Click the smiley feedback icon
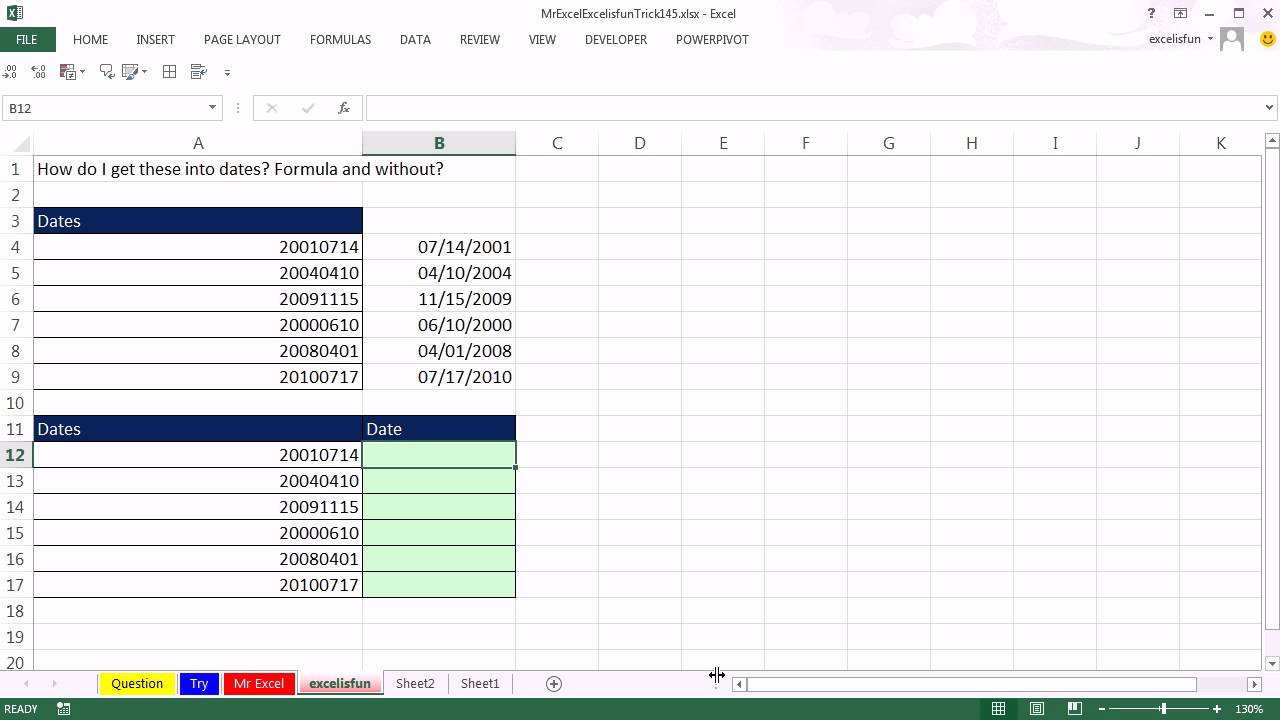Screen dimensions: 1280x720 coord(1267,39)
